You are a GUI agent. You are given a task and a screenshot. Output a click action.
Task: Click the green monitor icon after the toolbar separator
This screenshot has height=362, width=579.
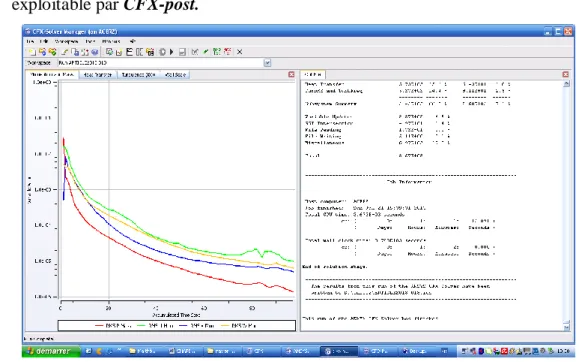(x=109, y=52)
